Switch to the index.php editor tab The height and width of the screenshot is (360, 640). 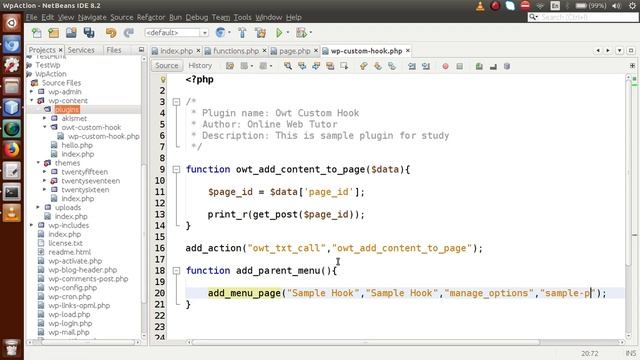pos(176,51)
